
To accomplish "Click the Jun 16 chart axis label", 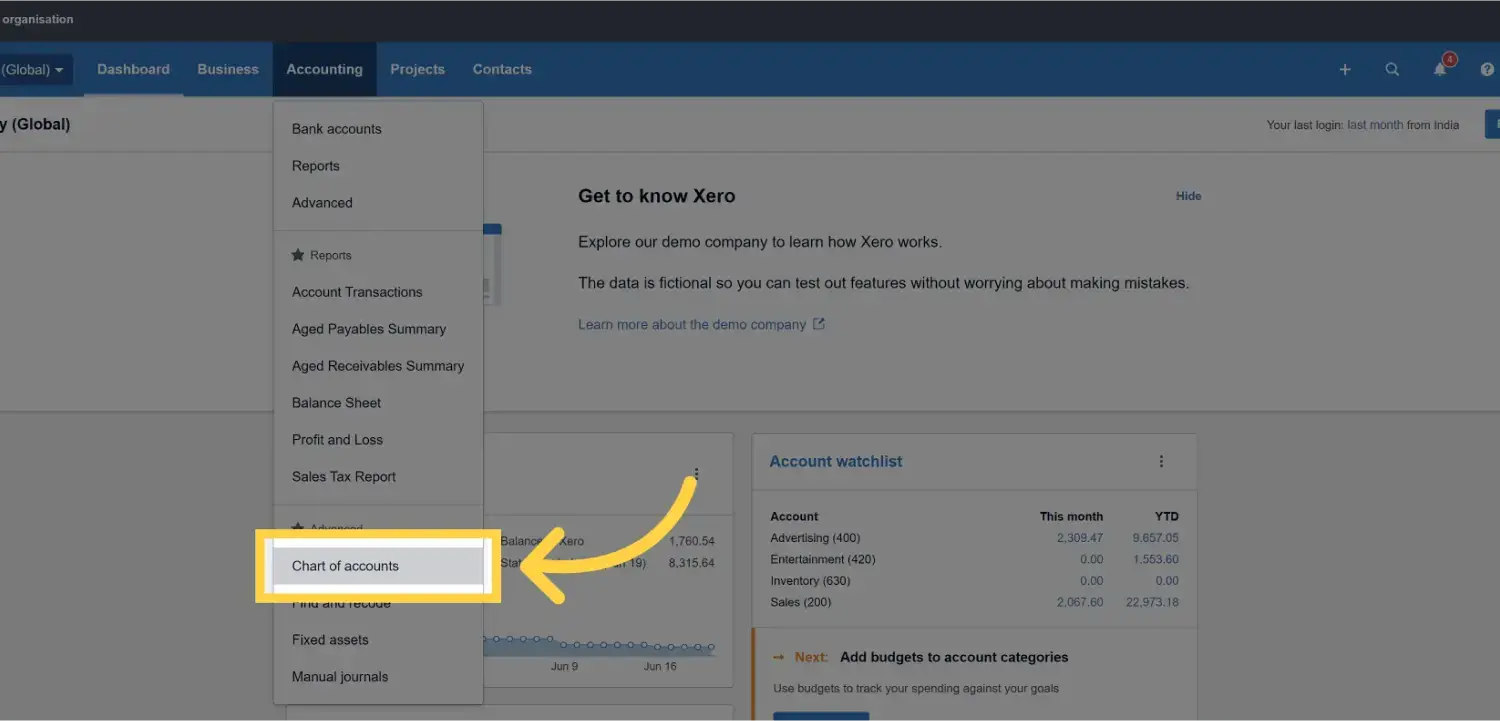I will (x=660, y=666).
